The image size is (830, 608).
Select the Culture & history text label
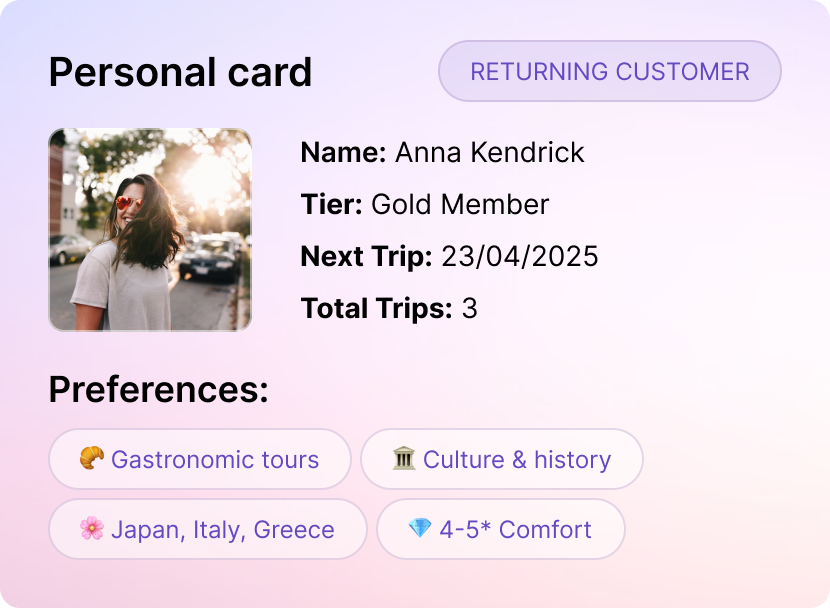pos(516,460)
